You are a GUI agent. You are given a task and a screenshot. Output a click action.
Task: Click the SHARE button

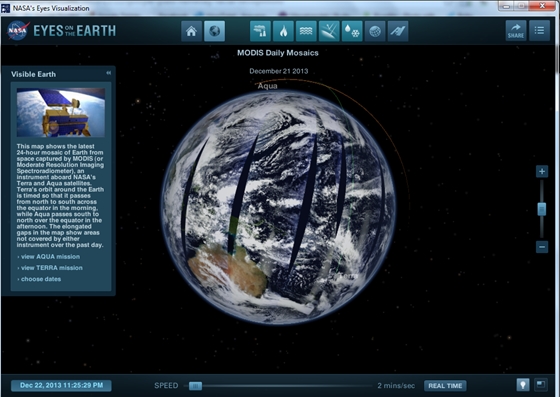pos(516,31)
